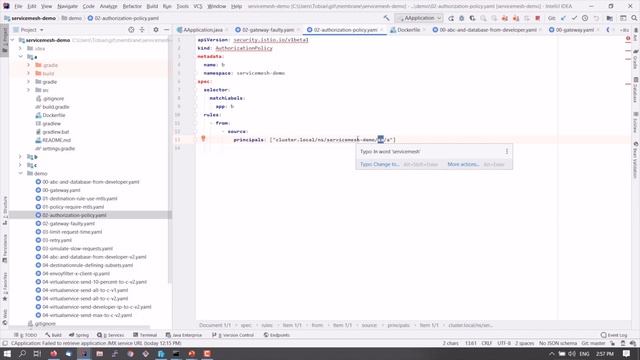Switch to Dockerfile editor tab

click(408, 30)
